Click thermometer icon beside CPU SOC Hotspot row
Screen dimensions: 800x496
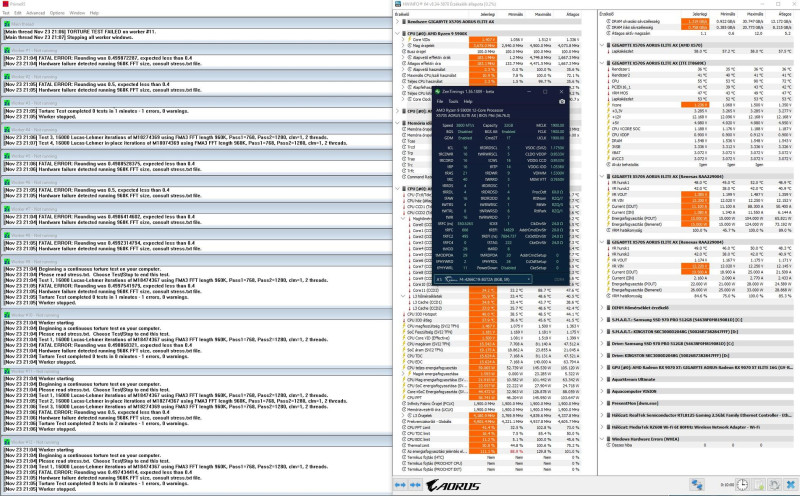pos(404,314)
